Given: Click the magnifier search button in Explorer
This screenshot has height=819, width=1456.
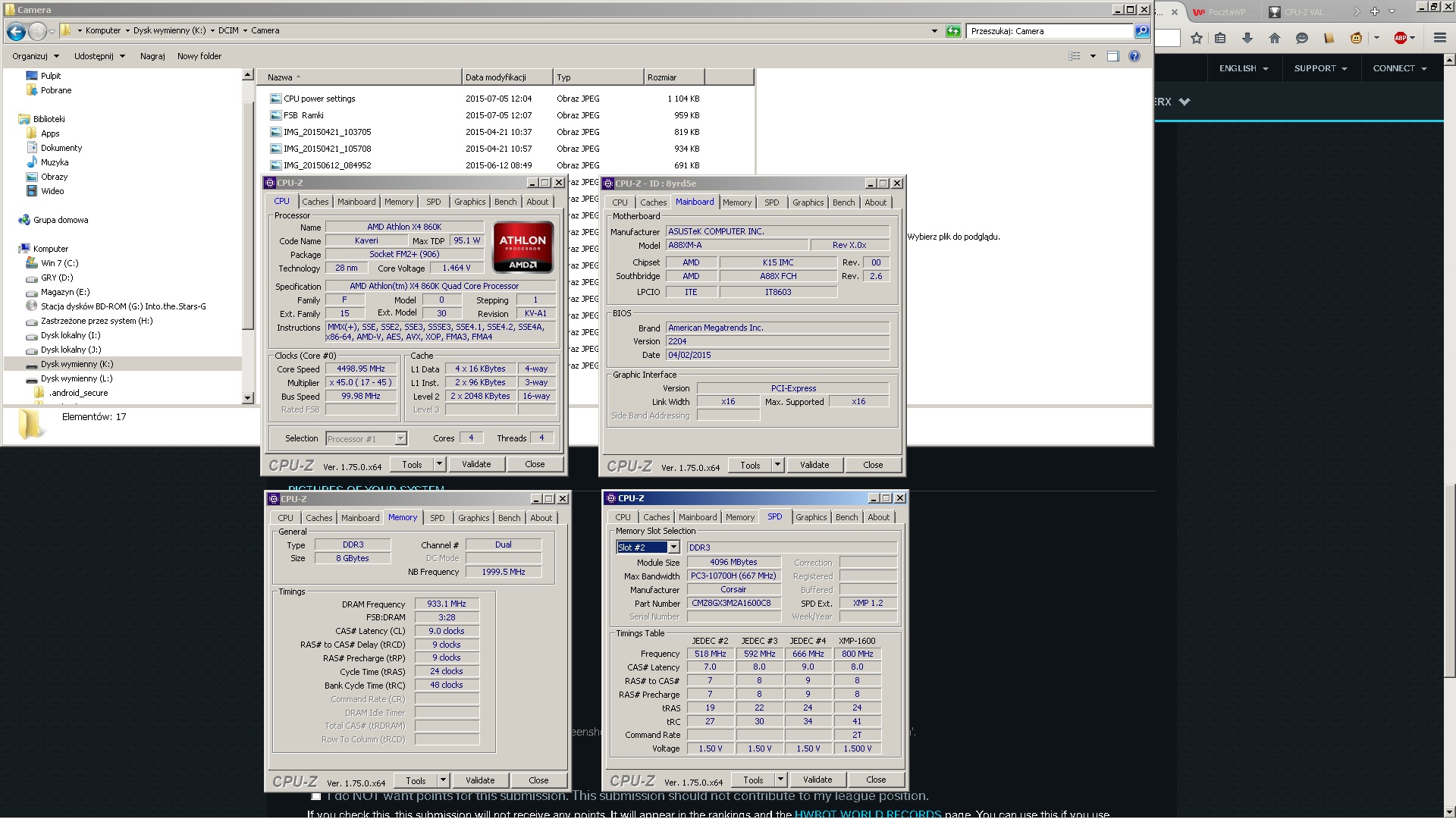Looking at the screenshot, I should [1141, 31].
